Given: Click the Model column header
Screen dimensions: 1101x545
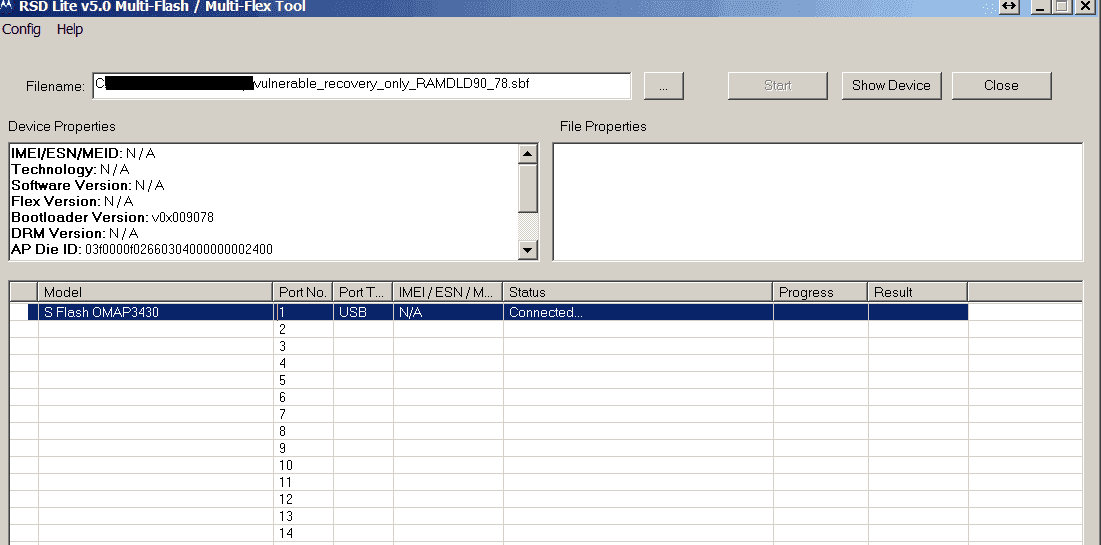Looking at the screenshot, I should [x=155, y=292].
